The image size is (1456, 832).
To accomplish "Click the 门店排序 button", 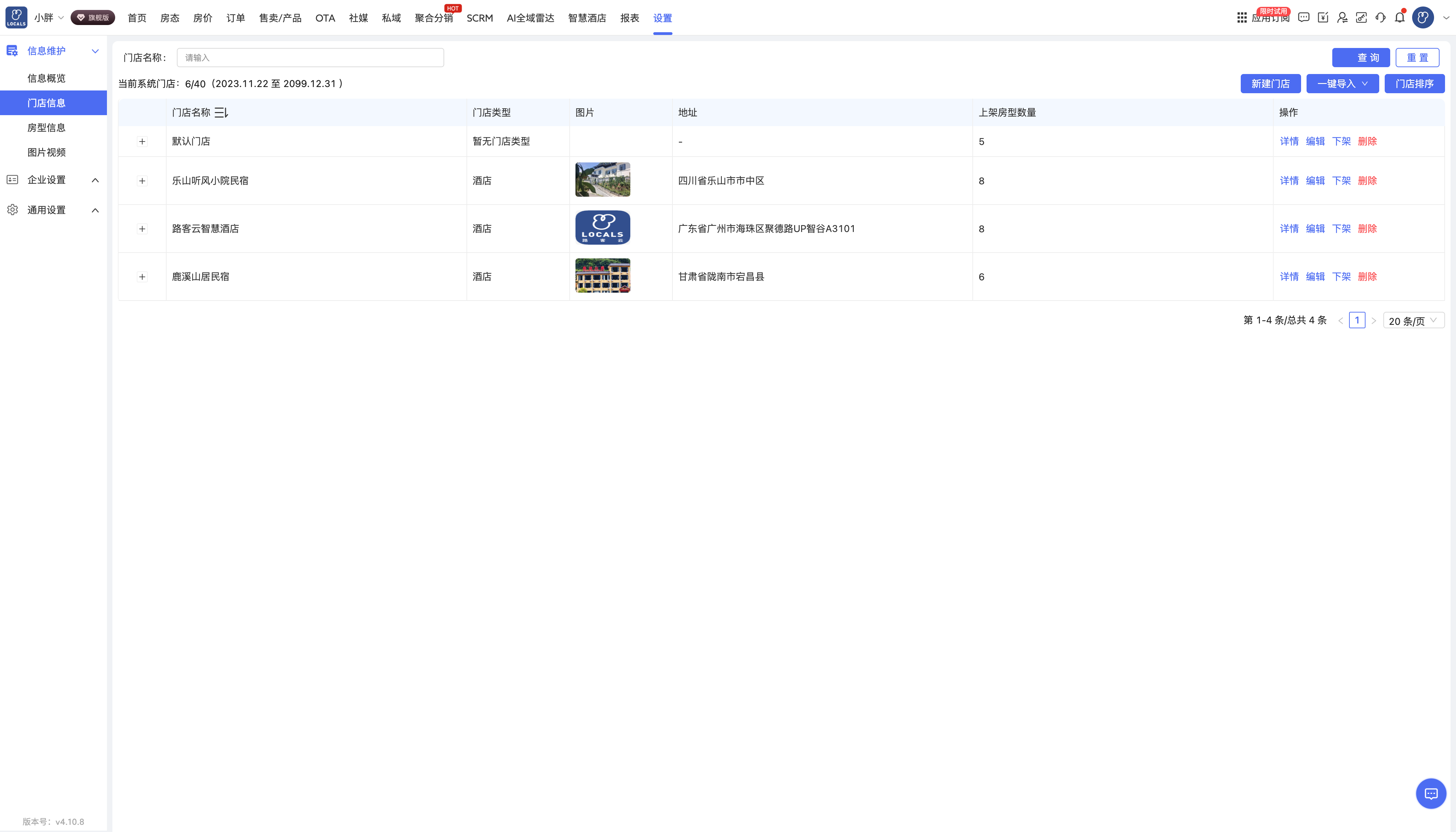I will point(1414,83).
